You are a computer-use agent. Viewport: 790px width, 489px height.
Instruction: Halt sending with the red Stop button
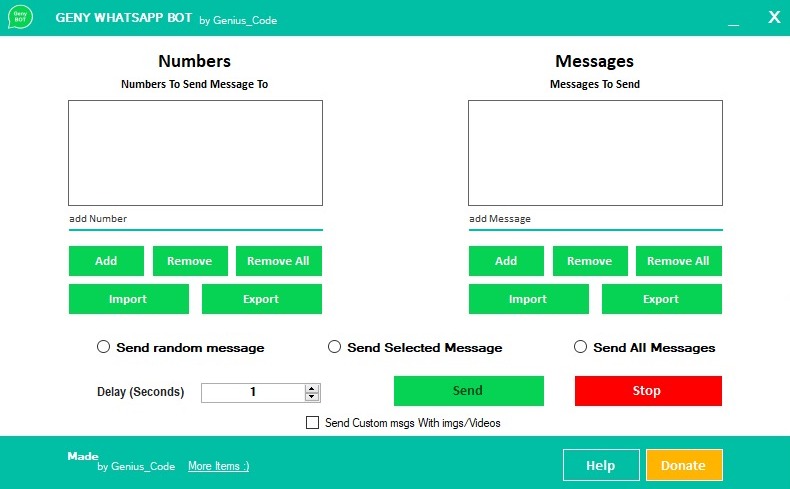(648, 391)
